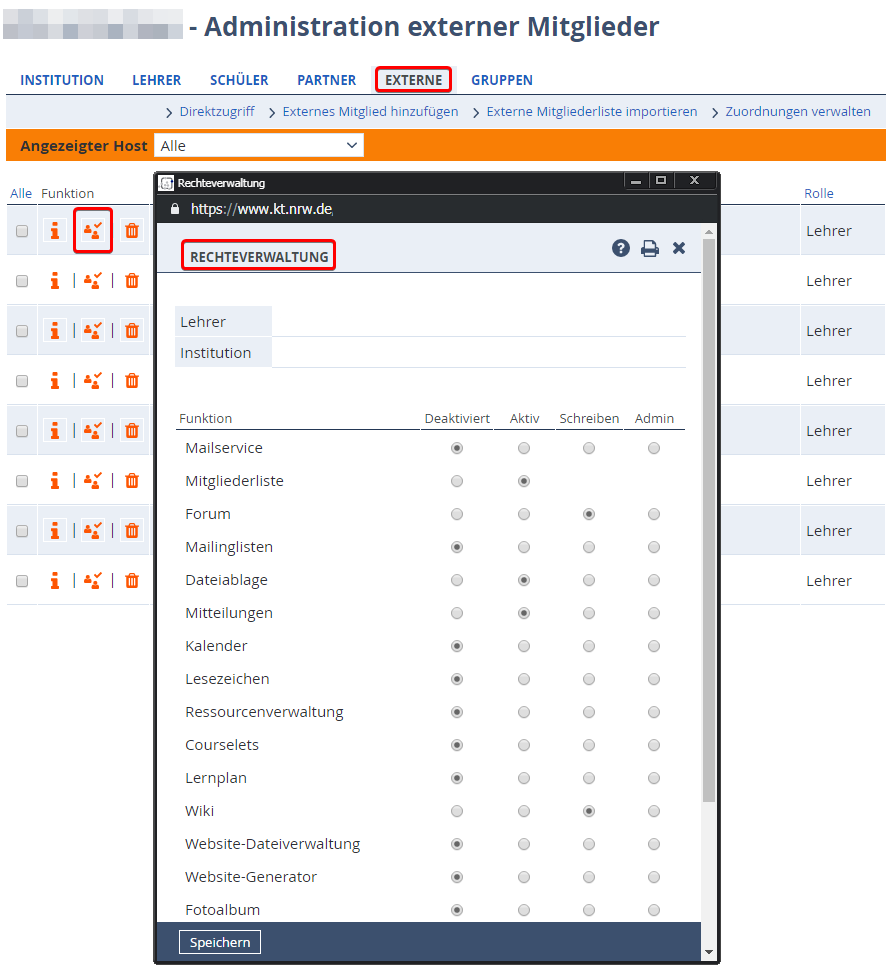
Task: Click the trash delete icon in second row
Action: [x=132, y=281]
